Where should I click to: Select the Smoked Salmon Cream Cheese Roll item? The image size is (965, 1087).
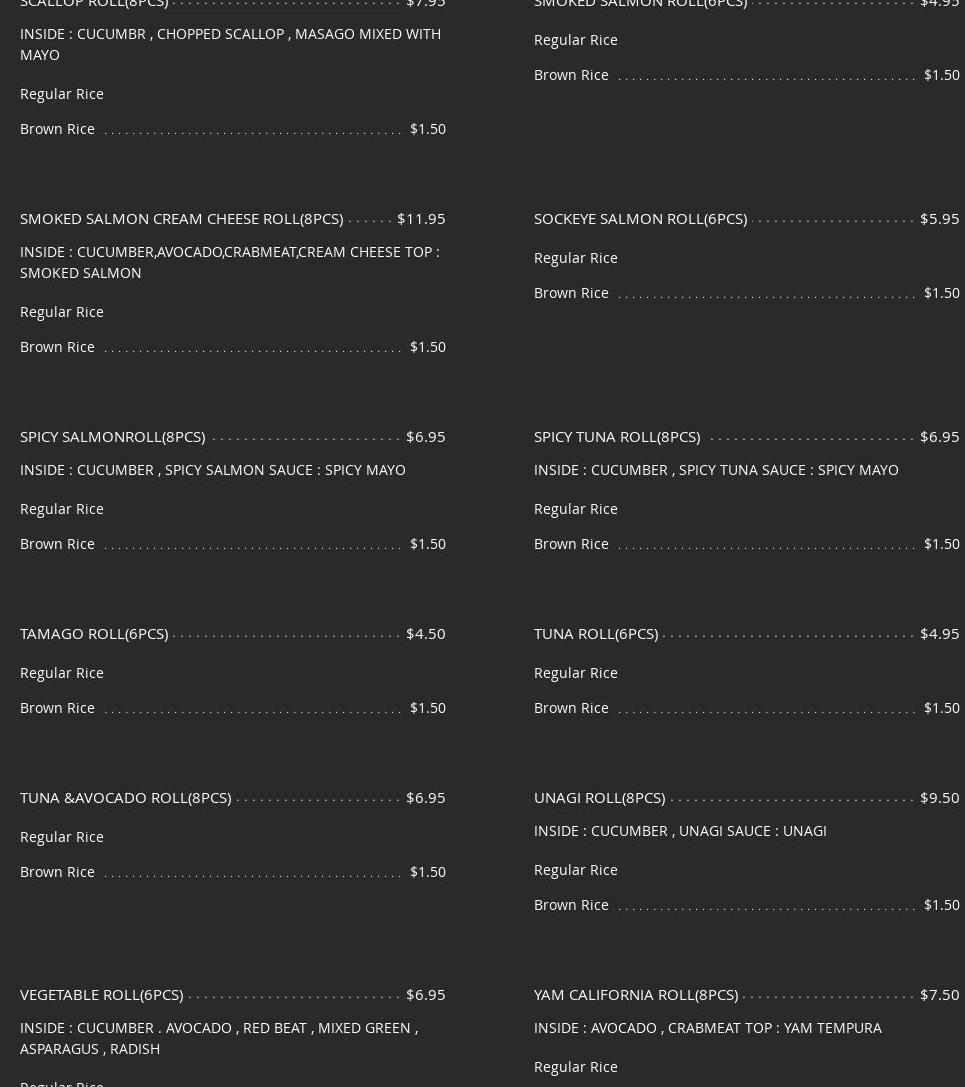pos(182,219)
